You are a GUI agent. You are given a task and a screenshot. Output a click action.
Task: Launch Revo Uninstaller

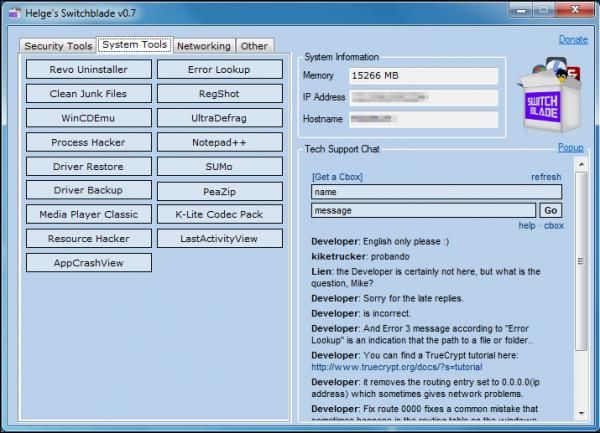click(89, 70)
